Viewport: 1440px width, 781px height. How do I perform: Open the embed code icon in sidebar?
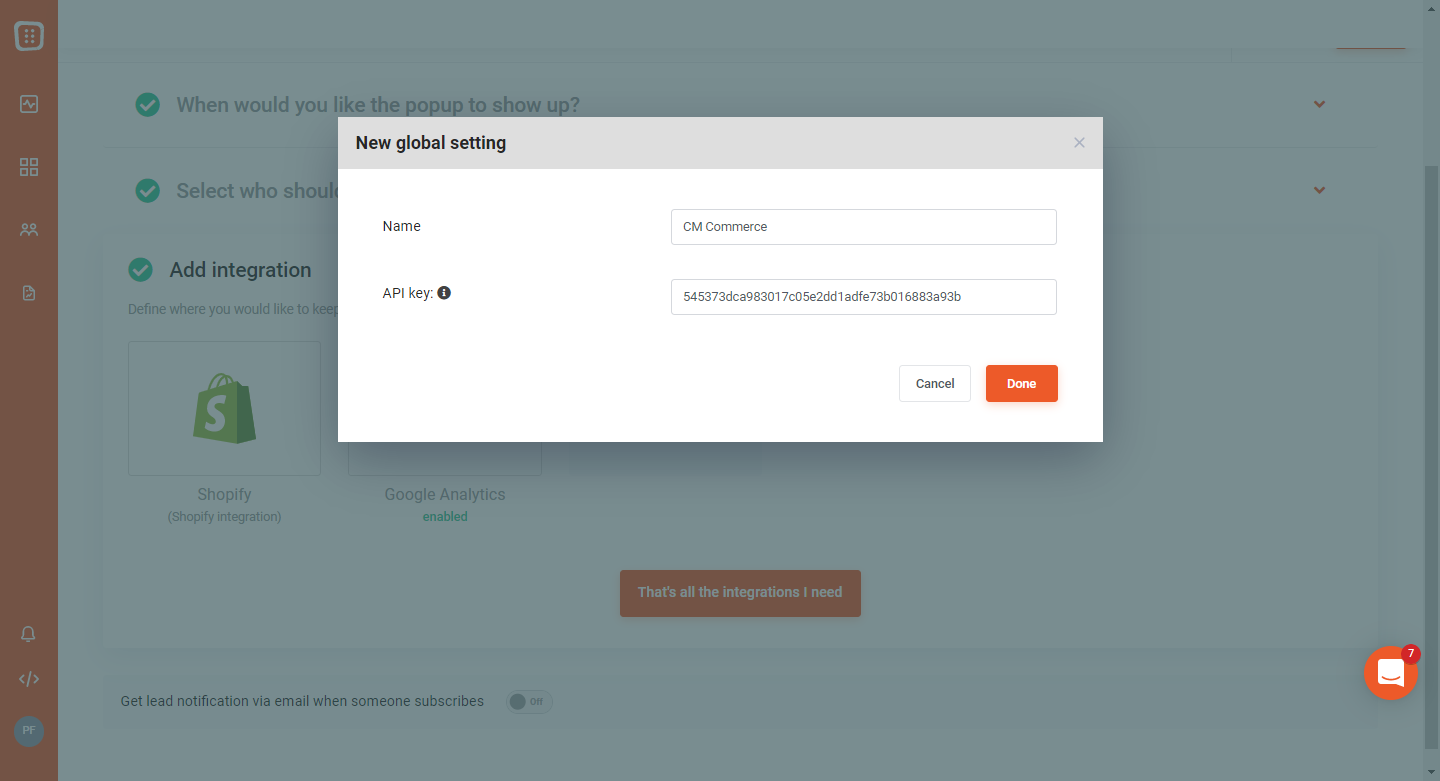click(29, 679)
